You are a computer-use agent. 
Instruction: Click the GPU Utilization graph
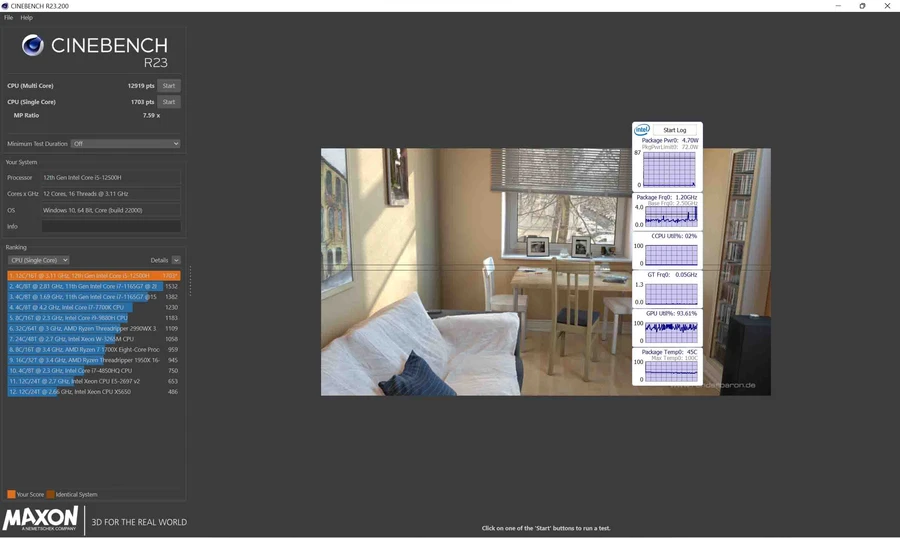pyautogui.click(x=671, y=332)
